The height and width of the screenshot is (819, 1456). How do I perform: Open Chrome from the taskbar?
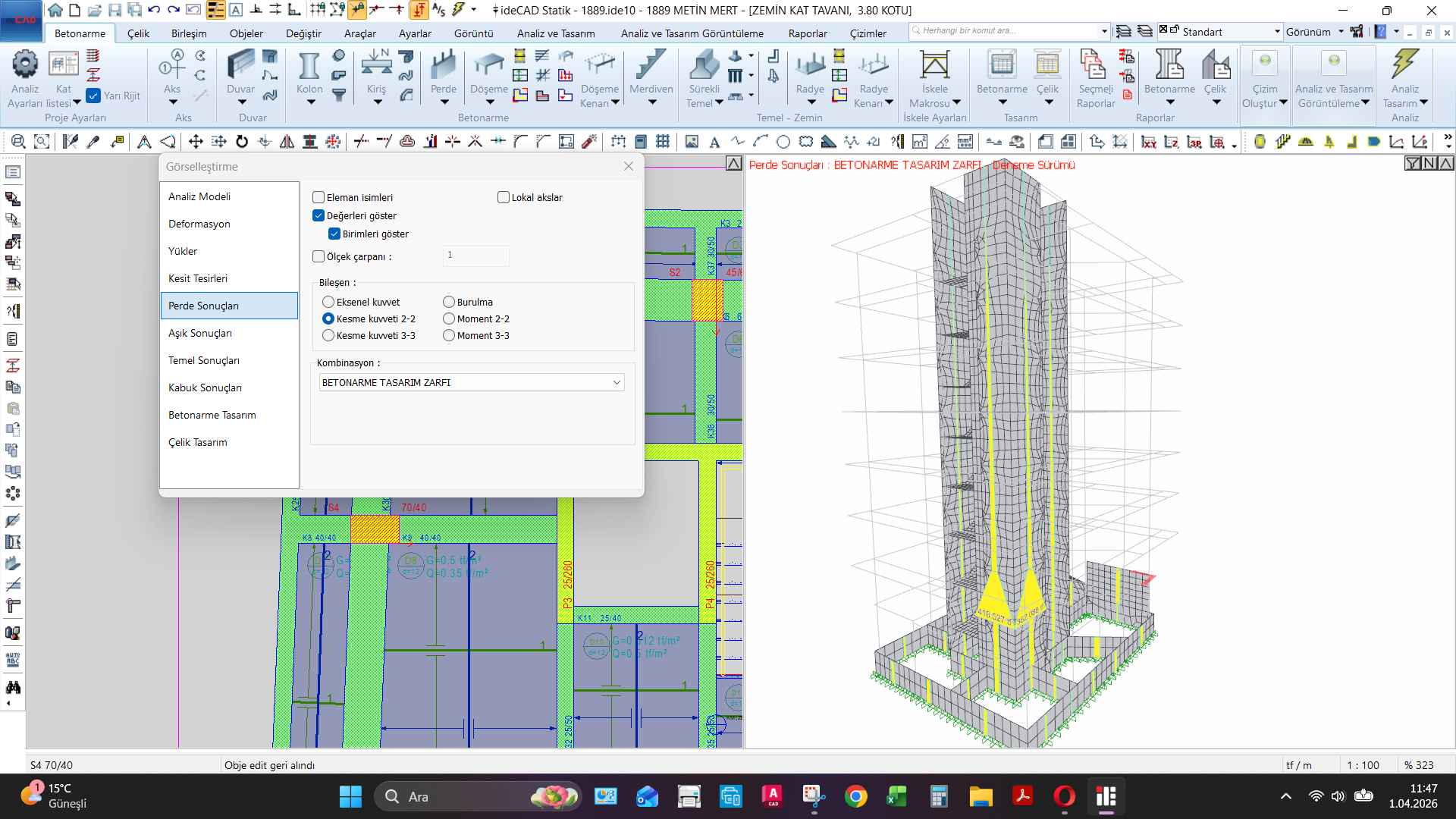pyautogui.click(x=855, y=797)
